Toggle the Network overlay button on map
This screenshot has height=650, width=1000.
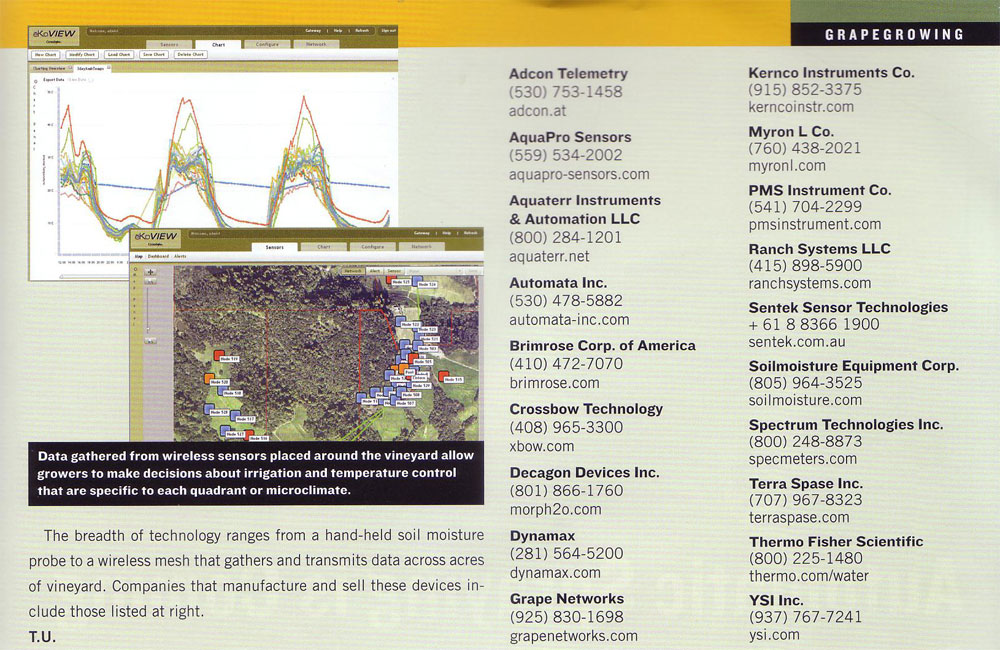click(x=353, y=271)
